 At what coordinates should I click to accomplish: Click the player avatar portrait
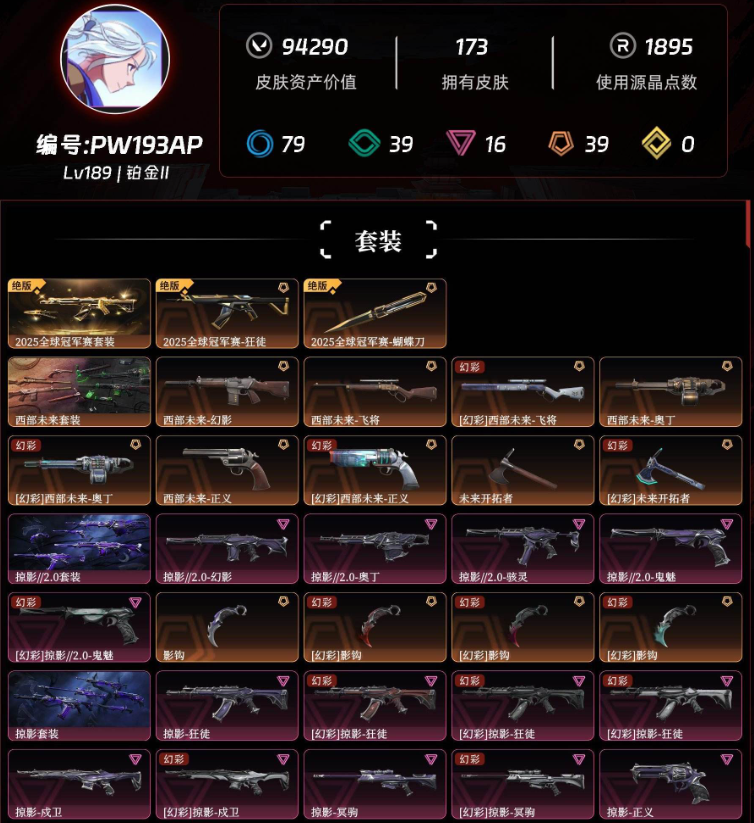click(115, 59)
